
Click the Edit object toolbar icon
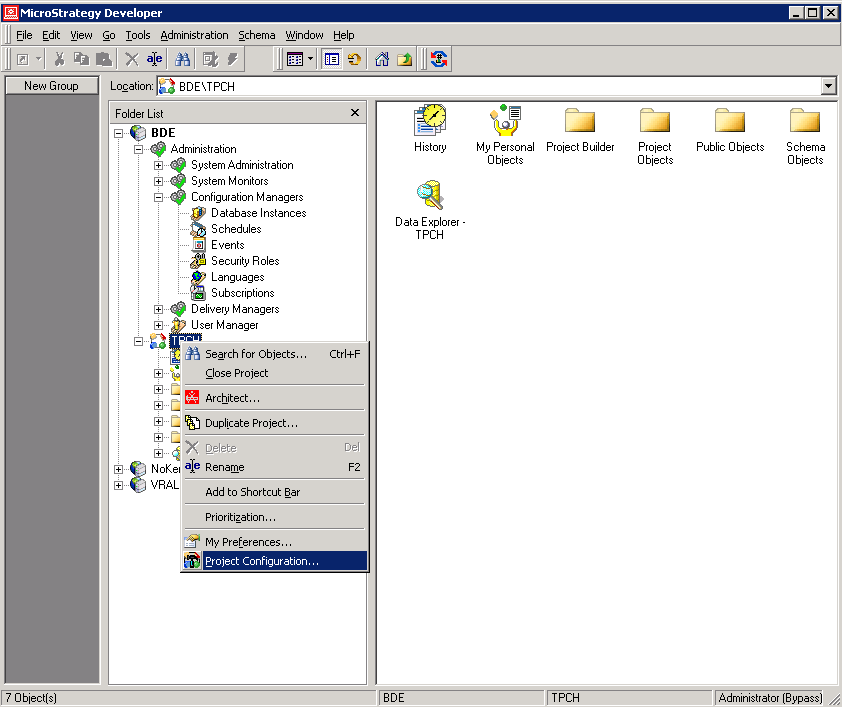pos(210,59)
